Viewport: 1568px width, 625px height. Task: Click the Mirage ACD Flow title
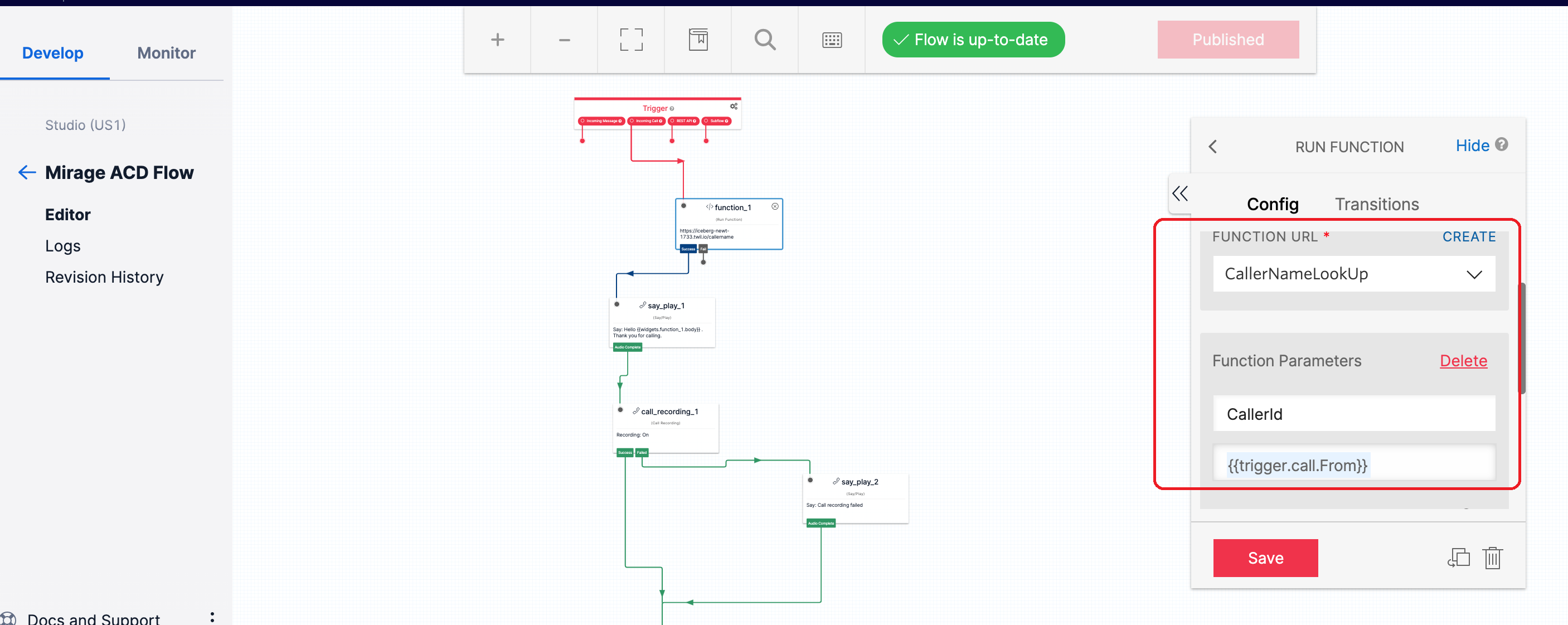pyautogui.click(x=119, y=173)
